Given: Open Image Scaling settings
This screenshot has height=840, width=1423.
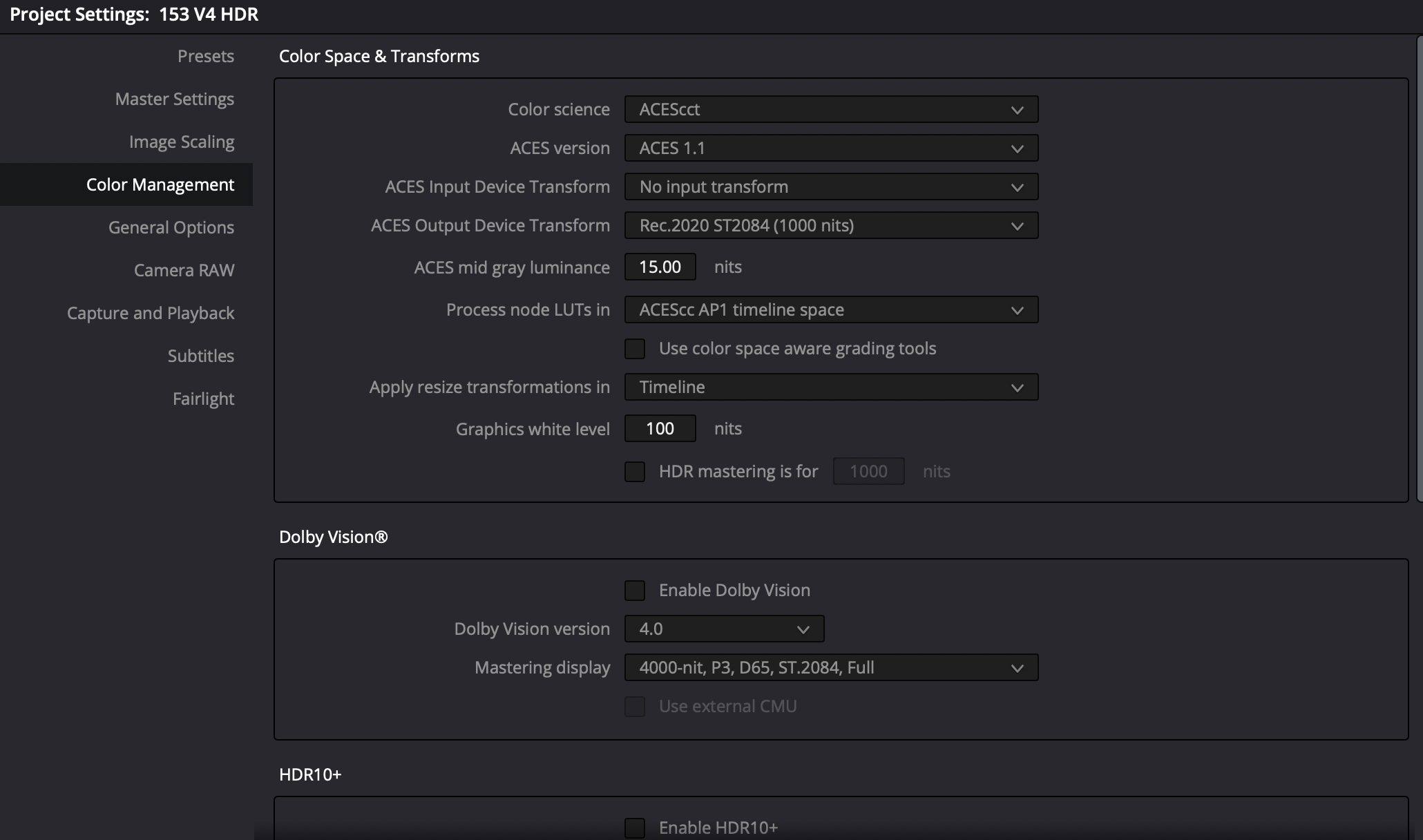Looking at the screenshot, I should point(181,142).
